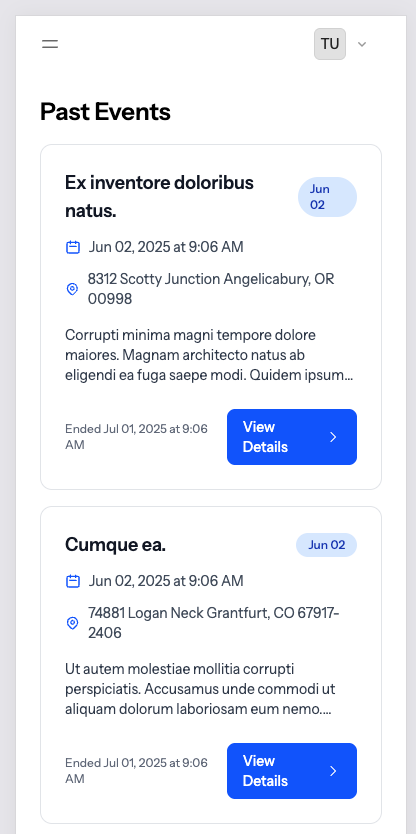Viewport: 416px width, 834px height.
Task: Click the Ut autem molestiae description text
Action: pyautogui.click(x=201, y=689)
